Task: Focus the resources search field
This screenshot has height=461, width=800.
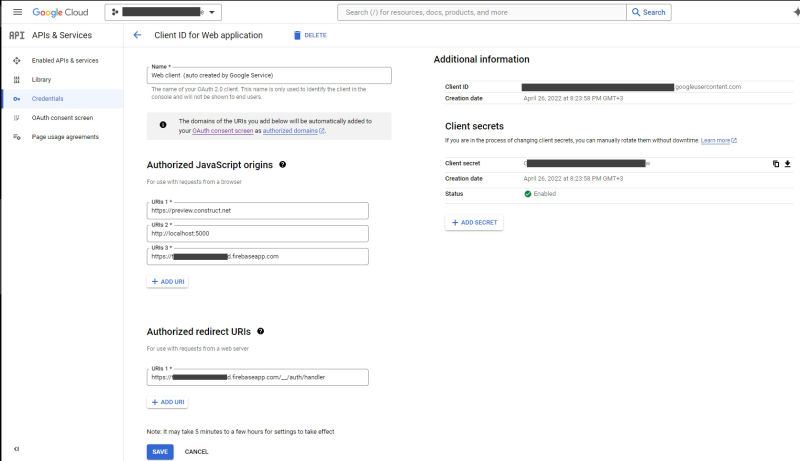Action: [x=482, y=12]
